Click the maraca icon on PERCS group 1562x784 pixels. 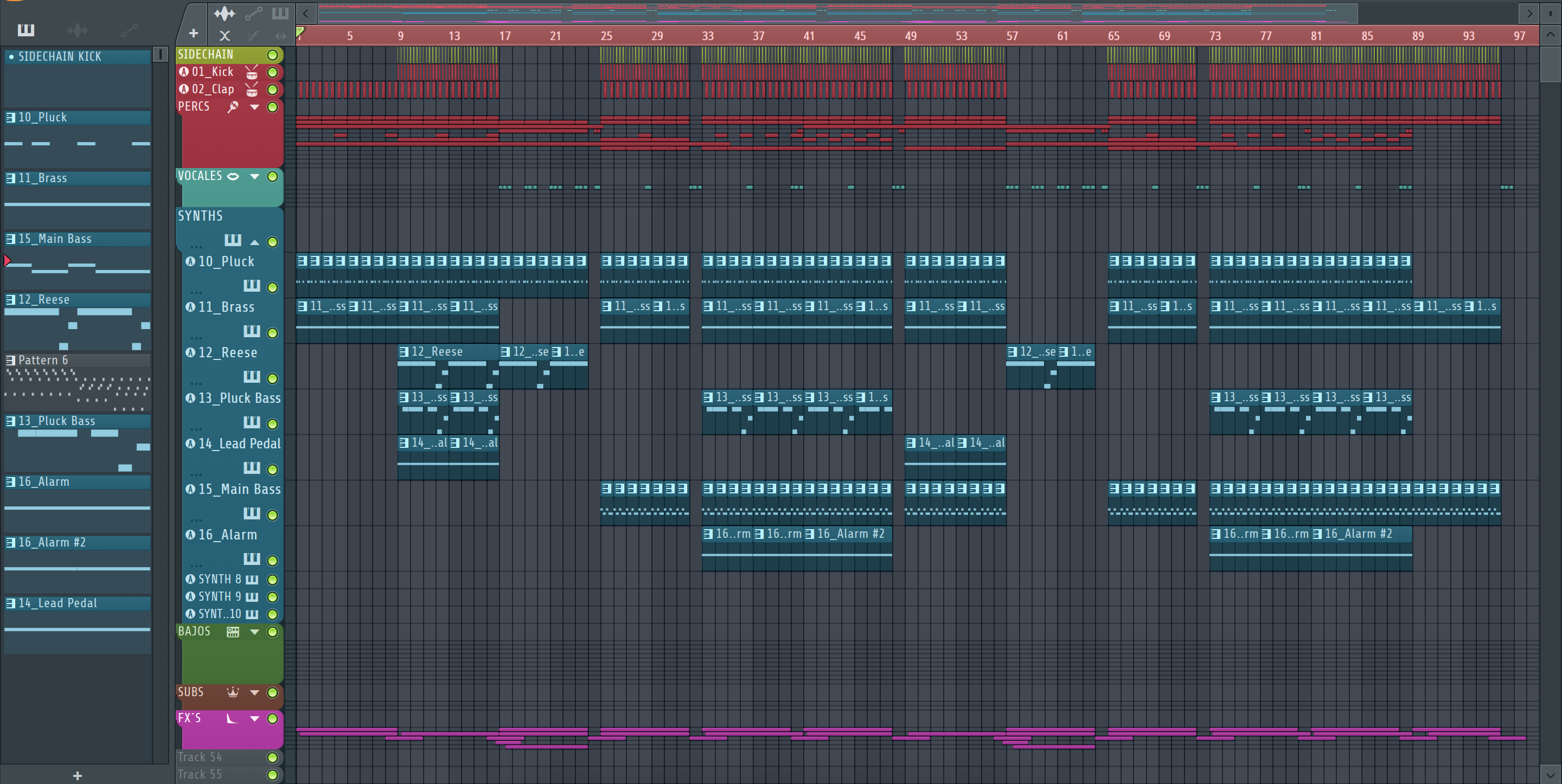233,107
